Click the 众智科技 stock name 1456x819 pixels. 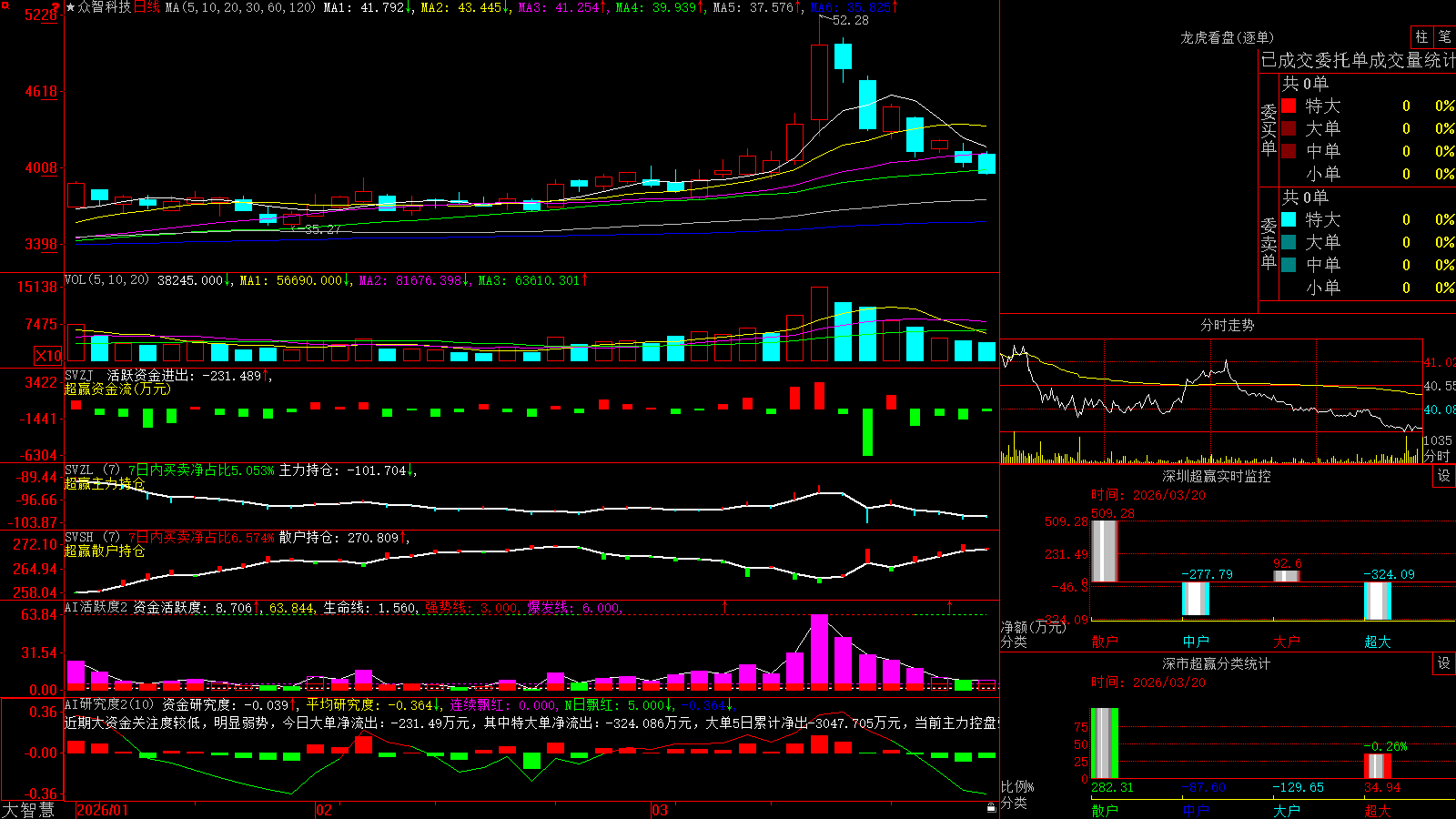point(105,7)
